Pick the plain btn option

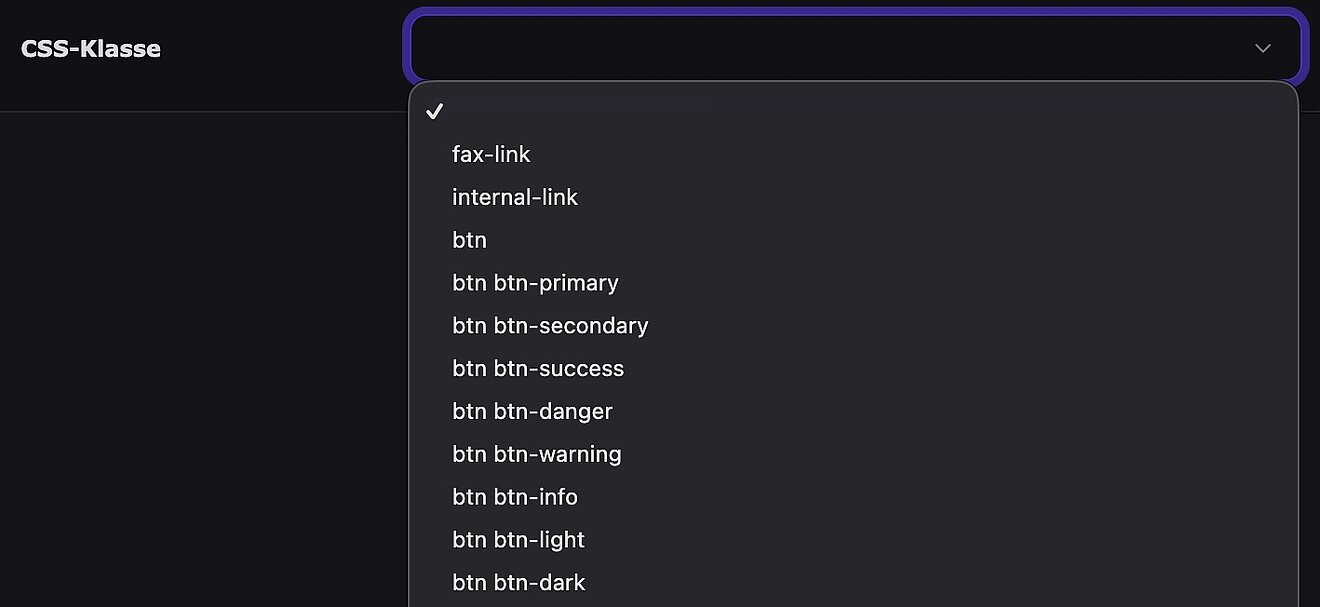pos(469,240)
